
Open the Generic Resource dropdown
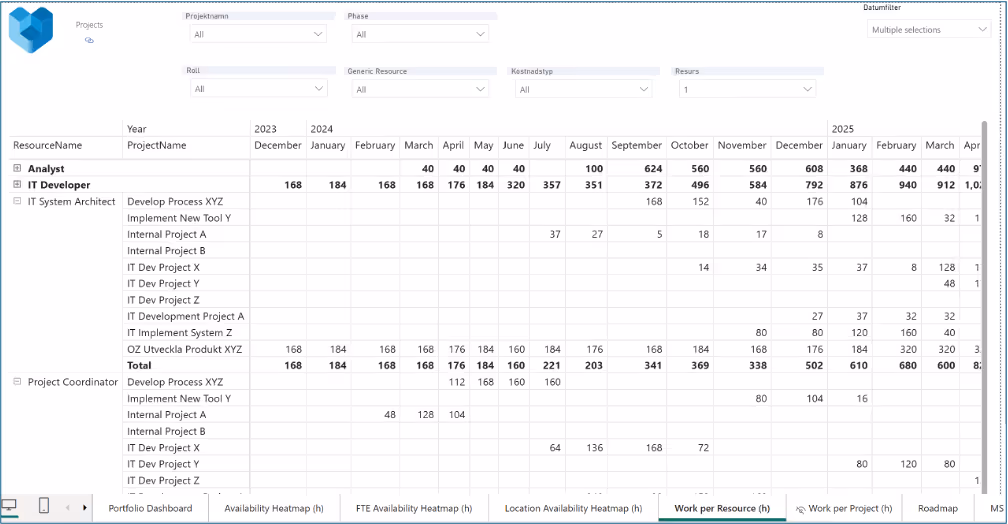click(x=419, y=89)
